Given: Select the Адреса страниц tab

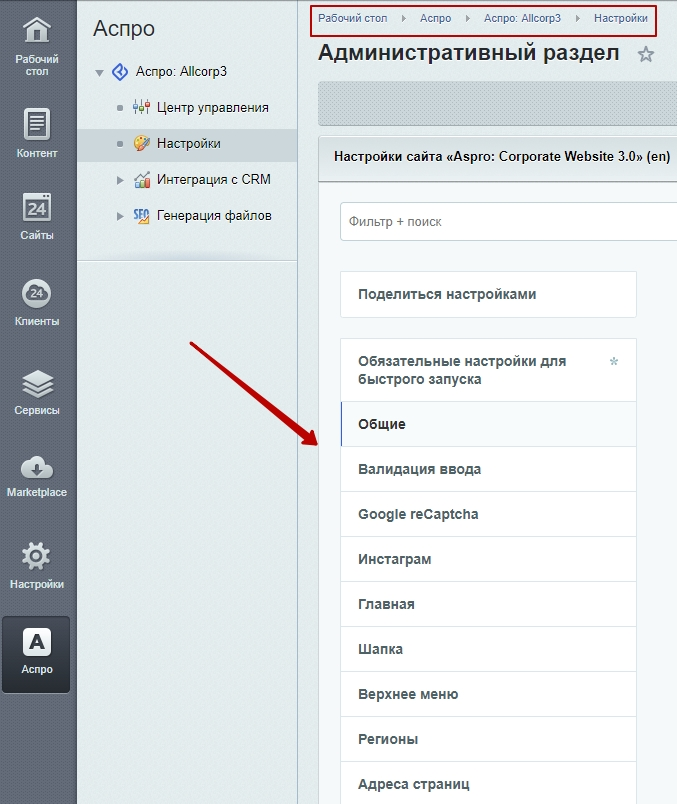Looking at the screenshot, I should click(x=488, y=783).
